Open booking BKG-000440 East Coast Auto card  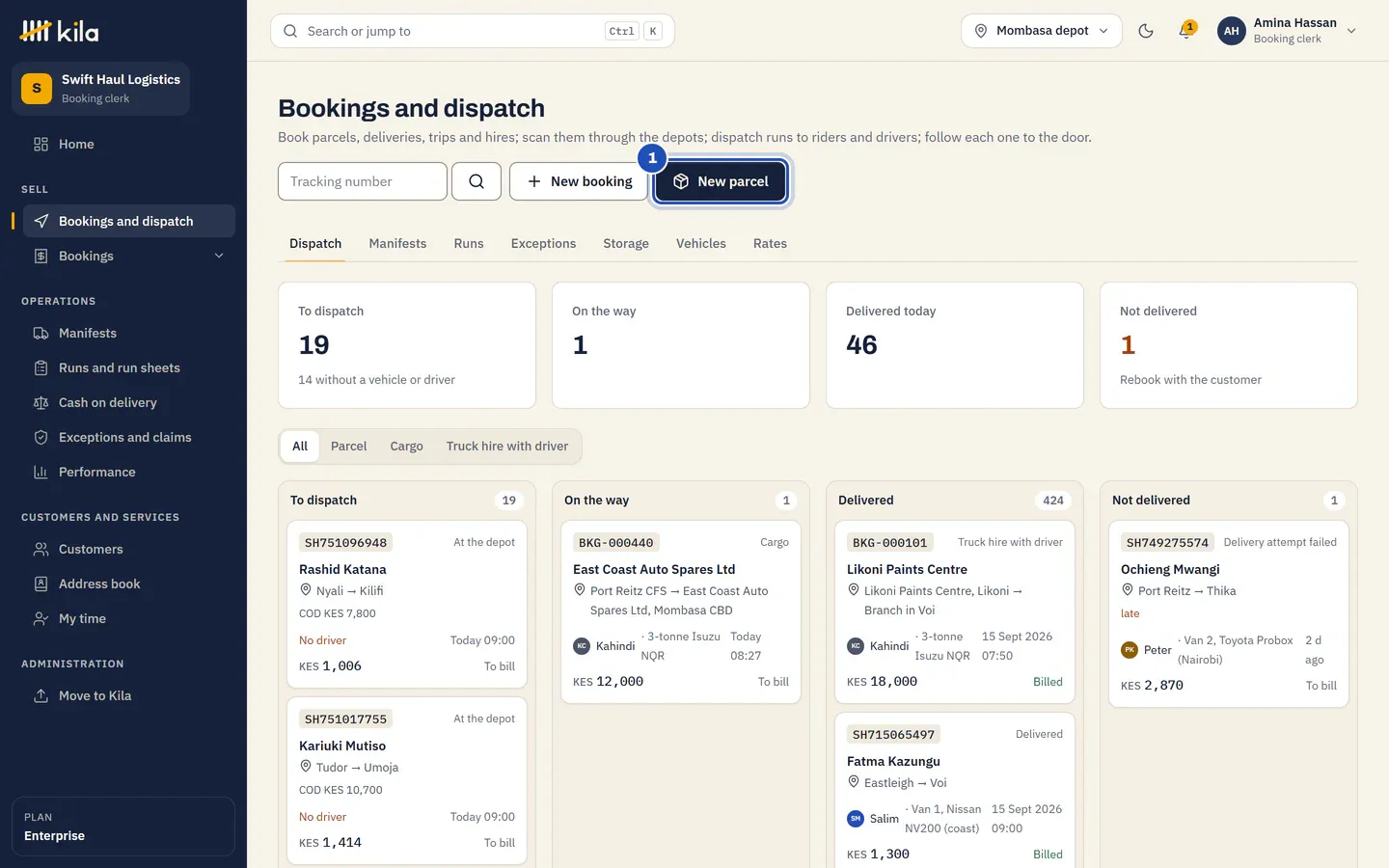[x=681, y=612]
